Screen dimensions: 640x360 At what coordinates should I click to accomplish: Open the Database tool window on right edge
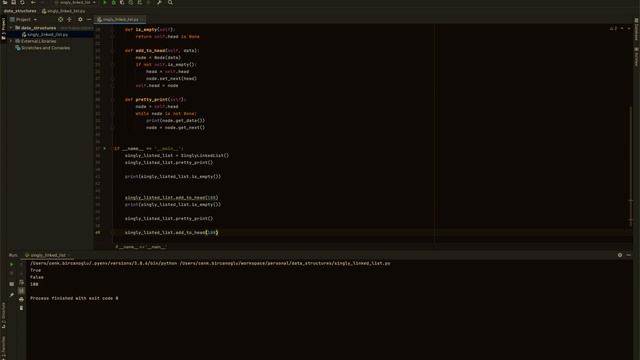point(636,29)
